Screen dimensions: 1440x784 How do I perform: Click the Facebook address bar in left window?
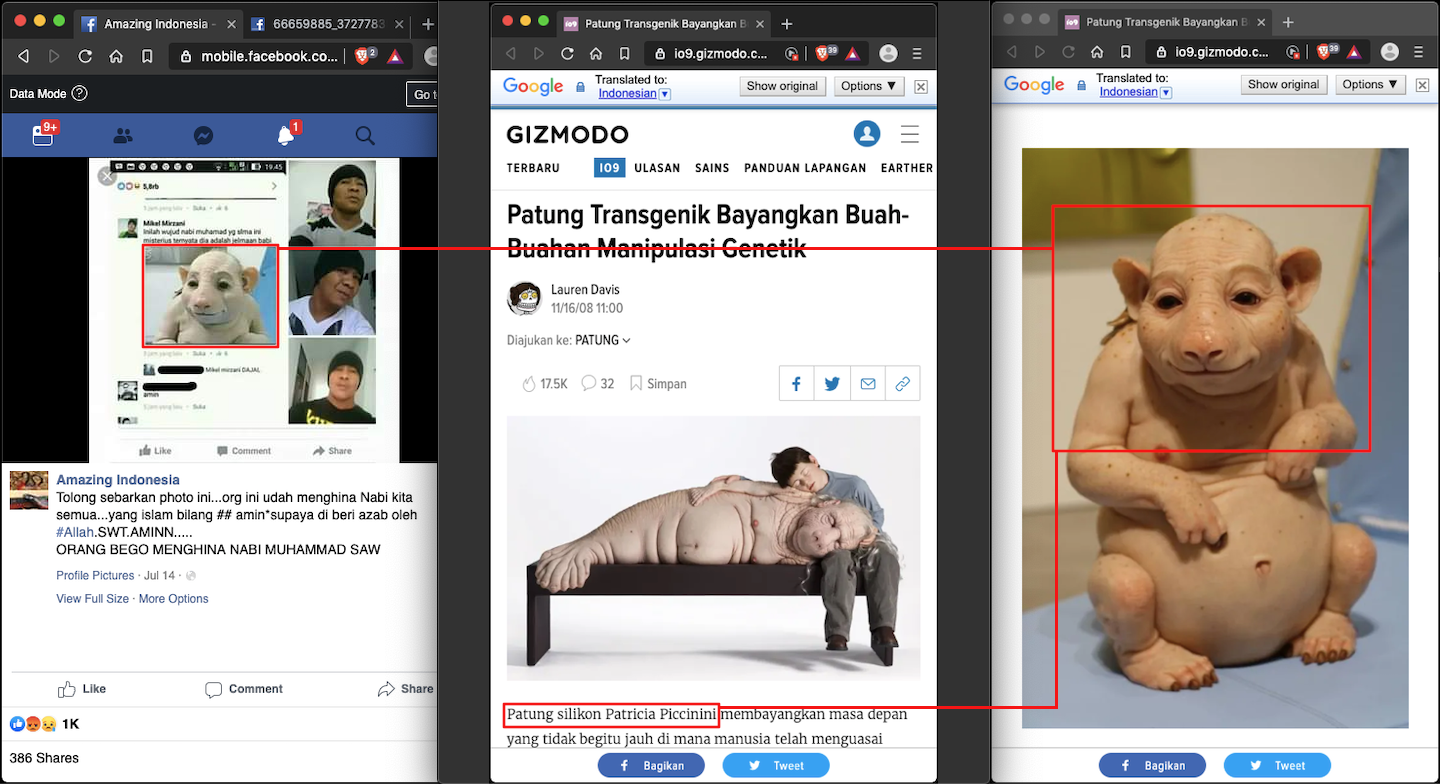[x=260, y=57]
